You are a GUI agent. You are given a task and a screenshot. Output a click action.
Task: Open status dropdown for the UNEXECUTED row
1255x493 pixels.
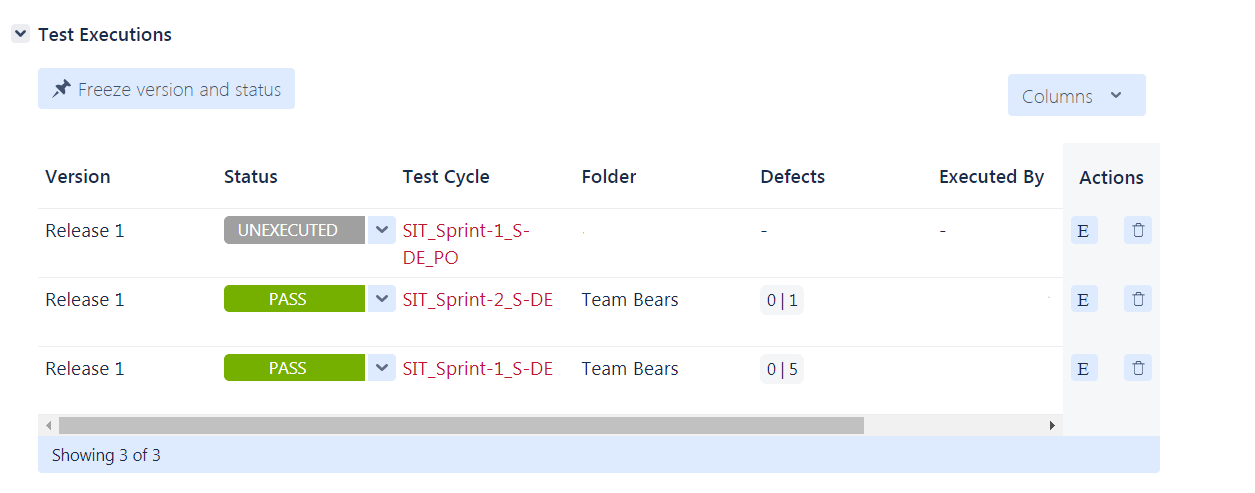click(381, 230)
